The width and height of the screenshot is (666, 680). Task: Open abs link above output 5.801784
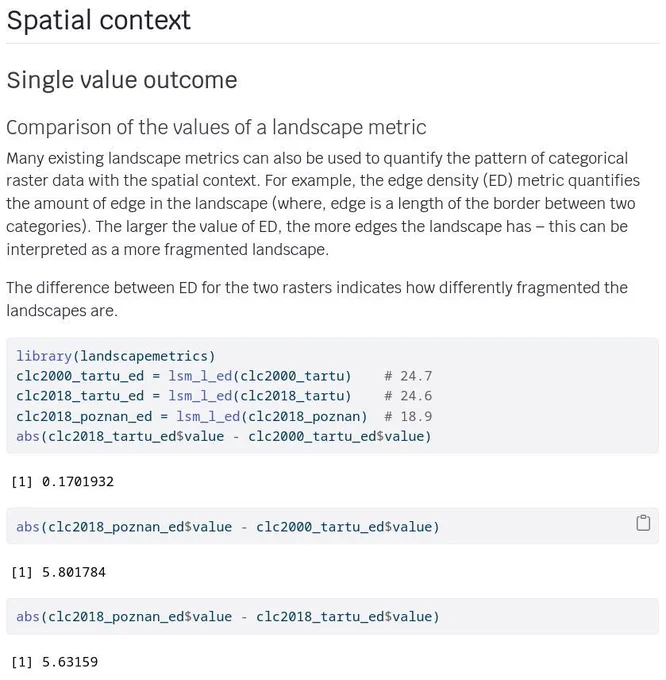(x=28, y=527)
